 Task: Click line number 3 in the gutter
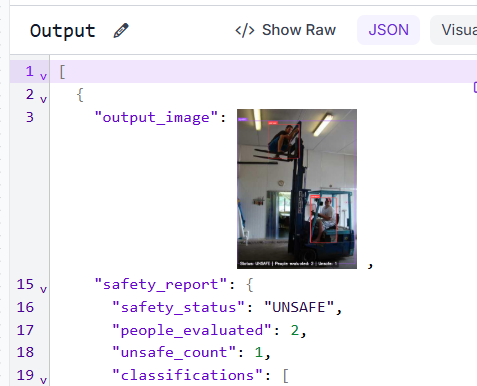pyautogui.click(x=30, y=117)
